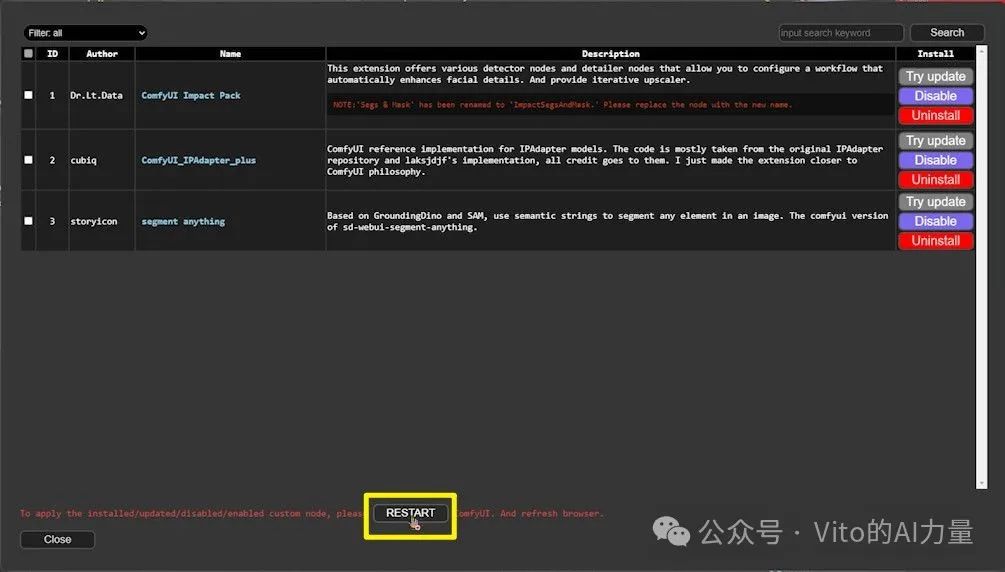The width and height of the screenshot is (1005, 572).
Task: Open the Filter: all dropdown
Action: [x=85, y=33]
